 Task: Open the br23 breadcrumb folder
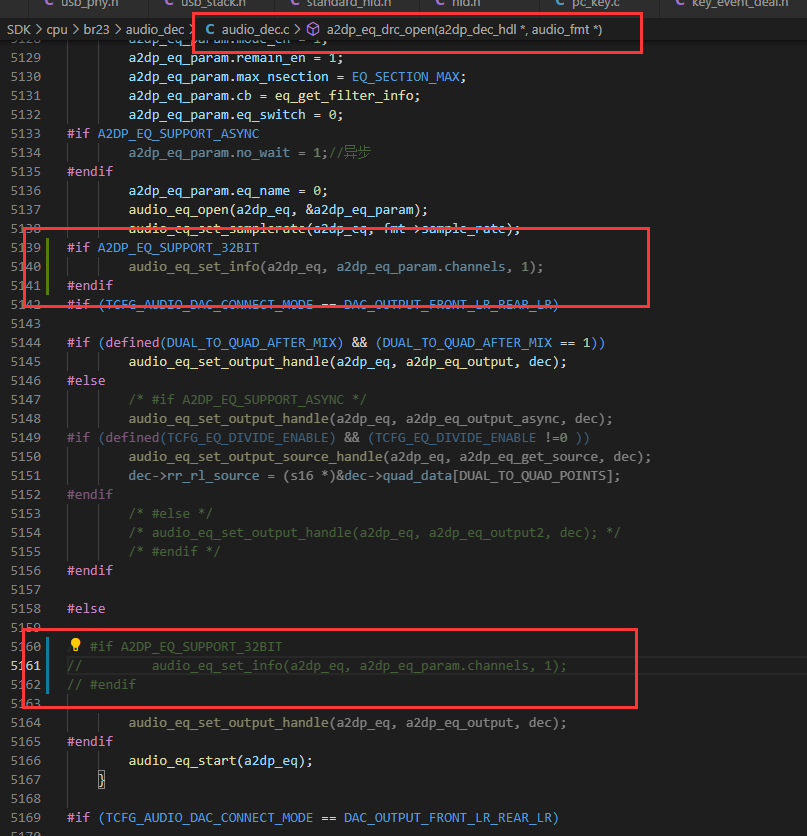(96, 29)
